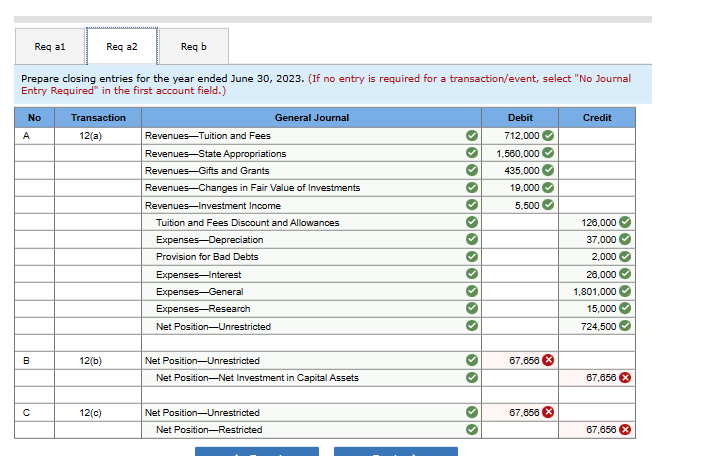
Task: Click red X next to 12(c) credit amount
Action: (625, 429)
